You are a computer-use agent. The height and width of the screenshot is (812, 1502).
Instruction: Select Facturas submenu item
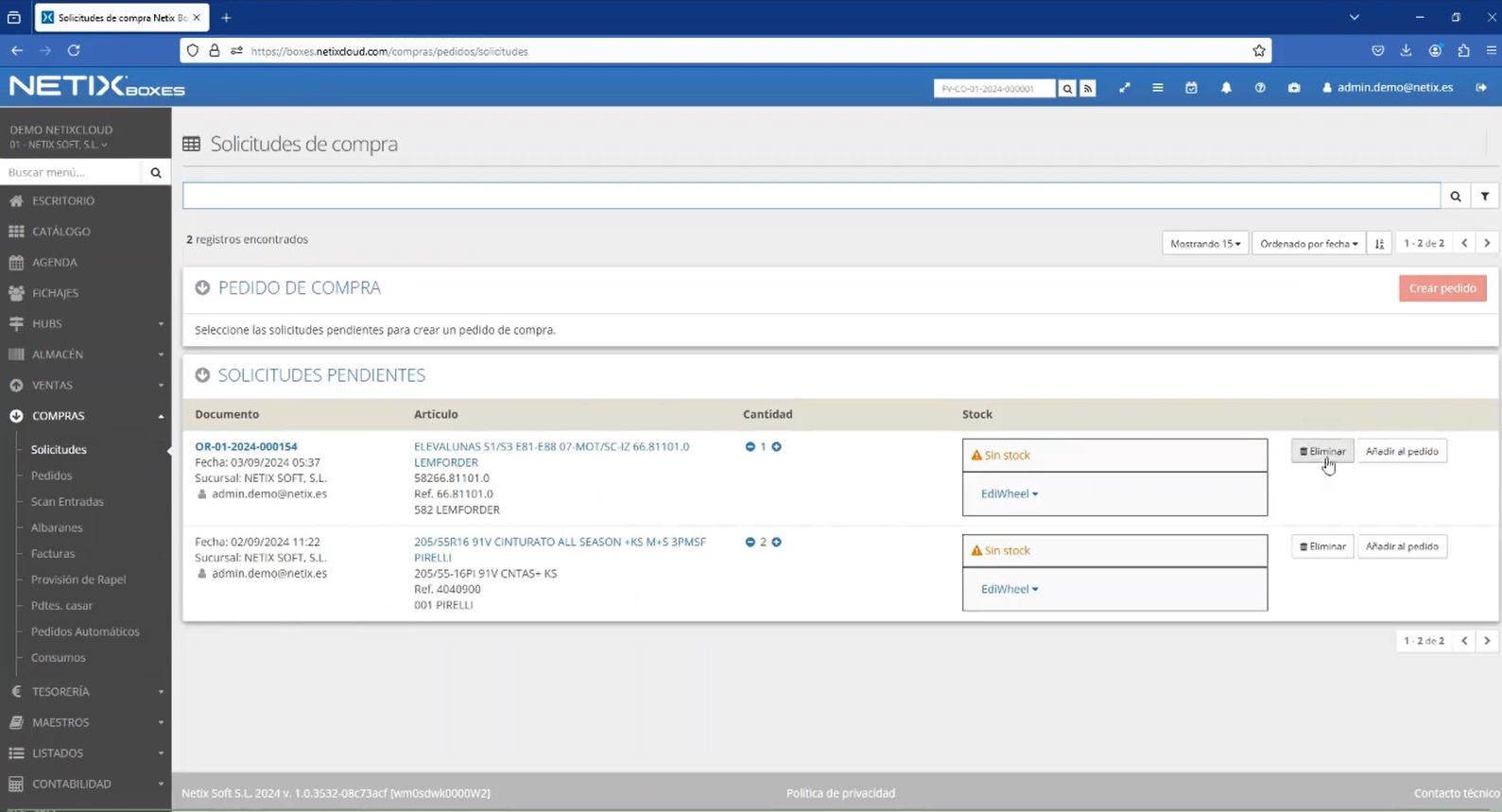pyautogui.click(x=53, y=554)
